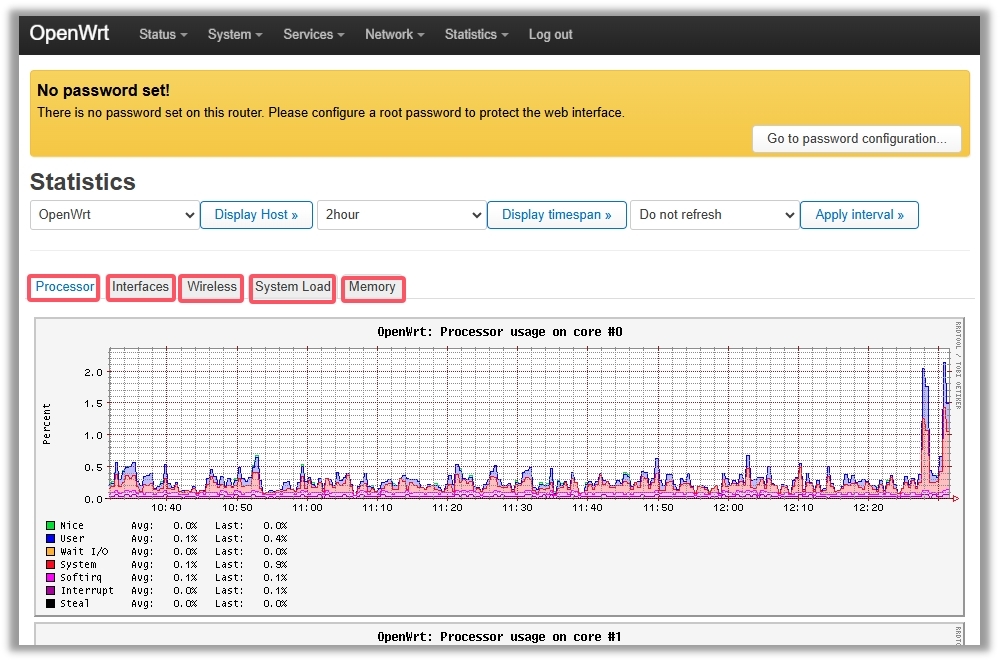Open the OpenWrt host dropdown
Screen dimensions: 1000x661
point(114,215)
